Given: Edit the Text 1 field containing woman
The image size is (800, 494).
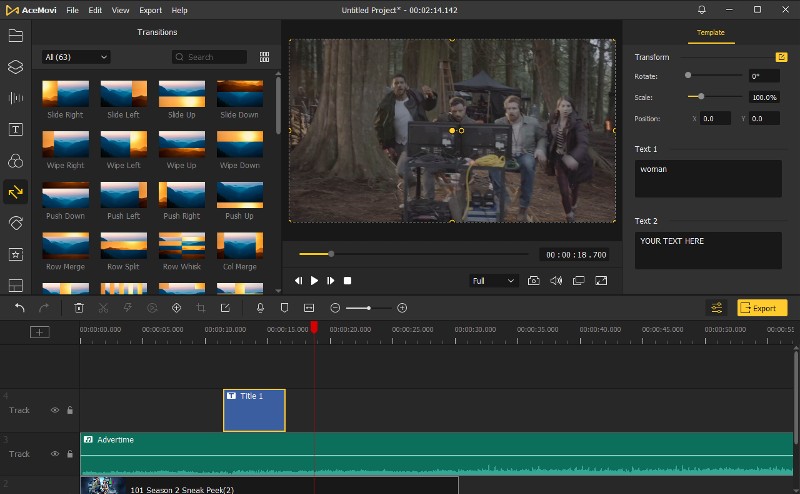Looking at the screenshot, I should 708,179.
